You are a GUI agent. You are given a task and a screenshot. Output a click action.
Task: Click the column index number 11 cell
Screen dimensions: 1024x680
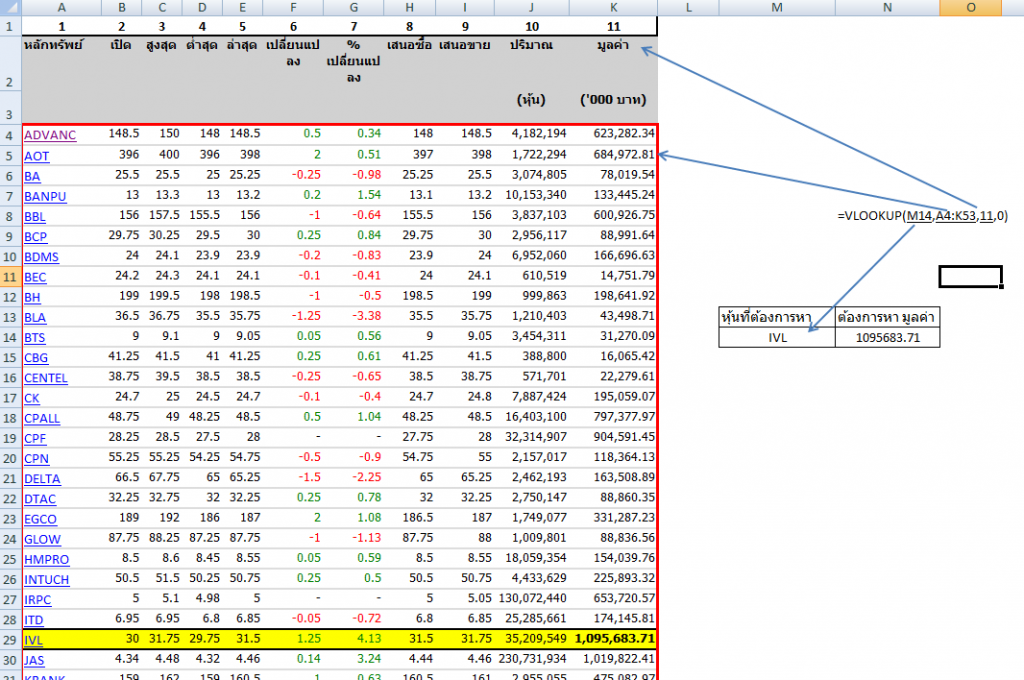point(613,27)
